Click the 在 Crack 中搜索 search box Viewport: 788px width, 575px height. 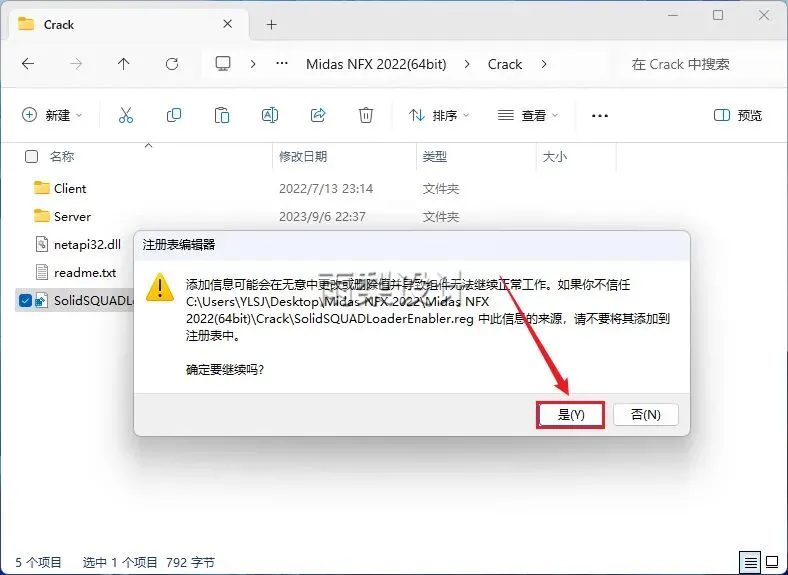pyautogui.click(x=699, y=64)
